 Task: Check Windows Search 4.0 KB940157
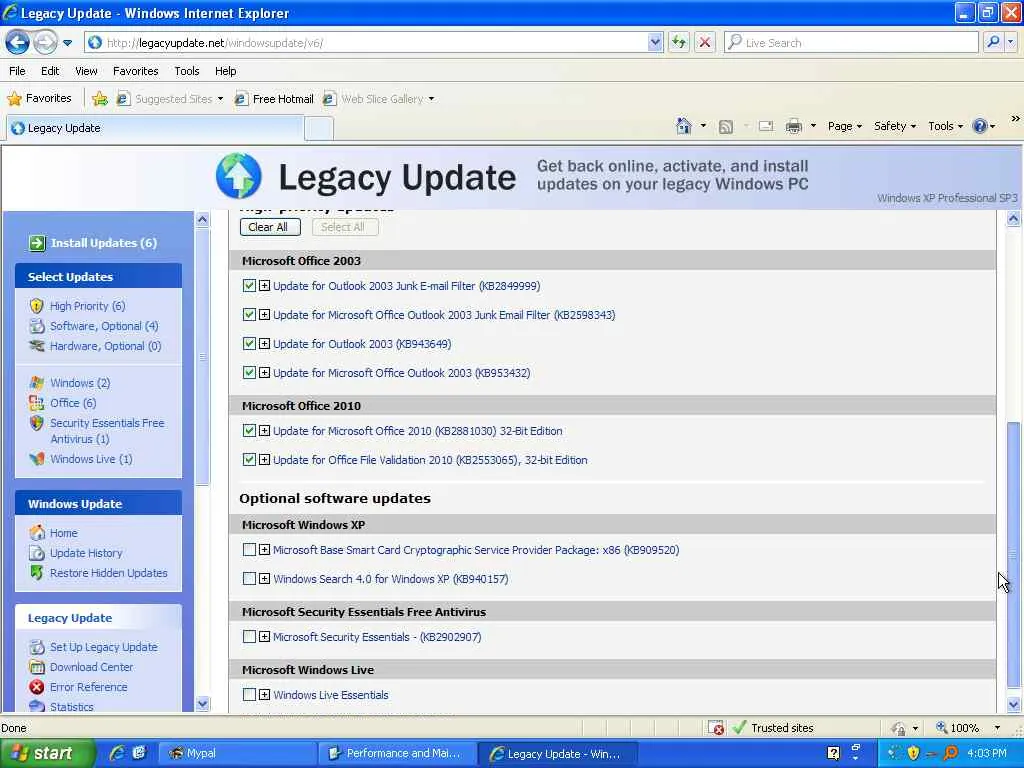[249, 578]
